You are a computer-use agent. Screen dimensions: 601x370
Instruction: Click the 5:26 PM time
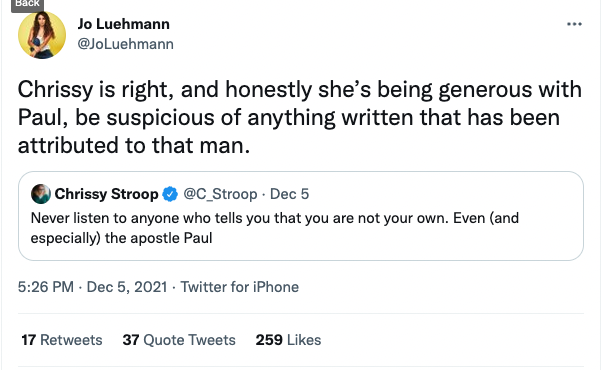(46, 287)
